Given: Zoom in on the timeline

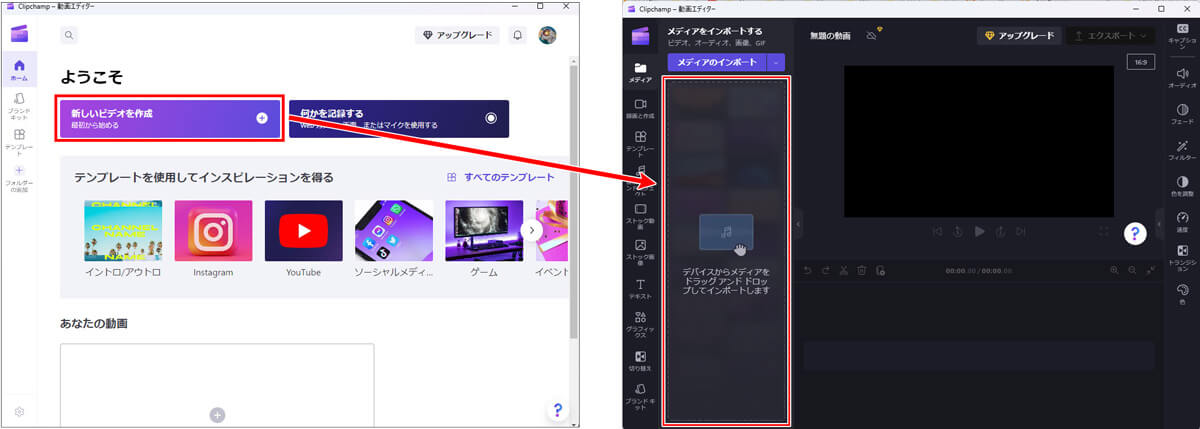Looking at the screenshot, I should coord(1115,270).
